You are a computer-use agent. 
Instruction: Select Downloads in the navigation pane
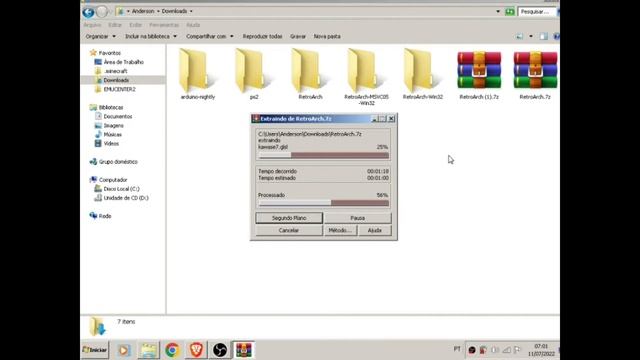click(x=112, y=80)
